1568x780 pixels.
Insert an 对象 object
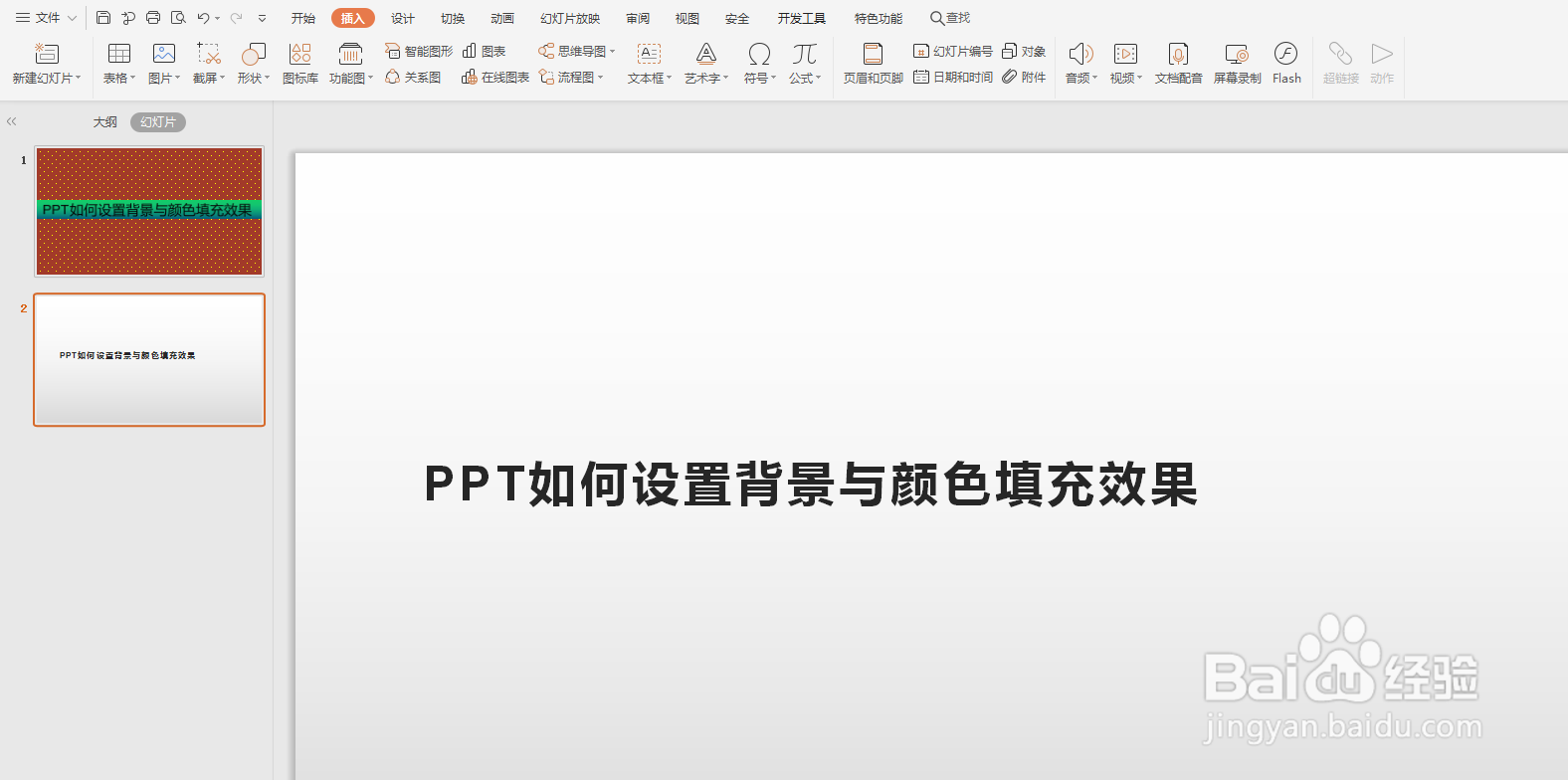[x=1024, y=51]
